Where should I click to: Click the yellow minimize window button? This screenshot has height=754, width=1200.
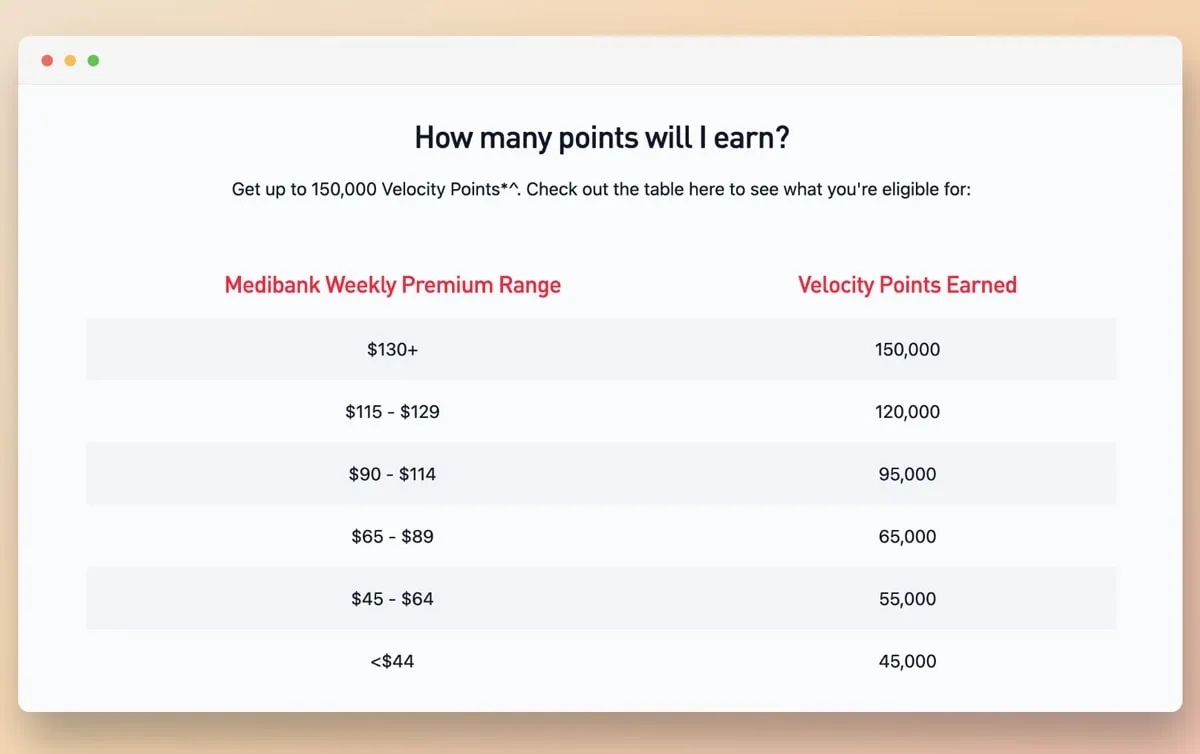[x=70, y=61]
